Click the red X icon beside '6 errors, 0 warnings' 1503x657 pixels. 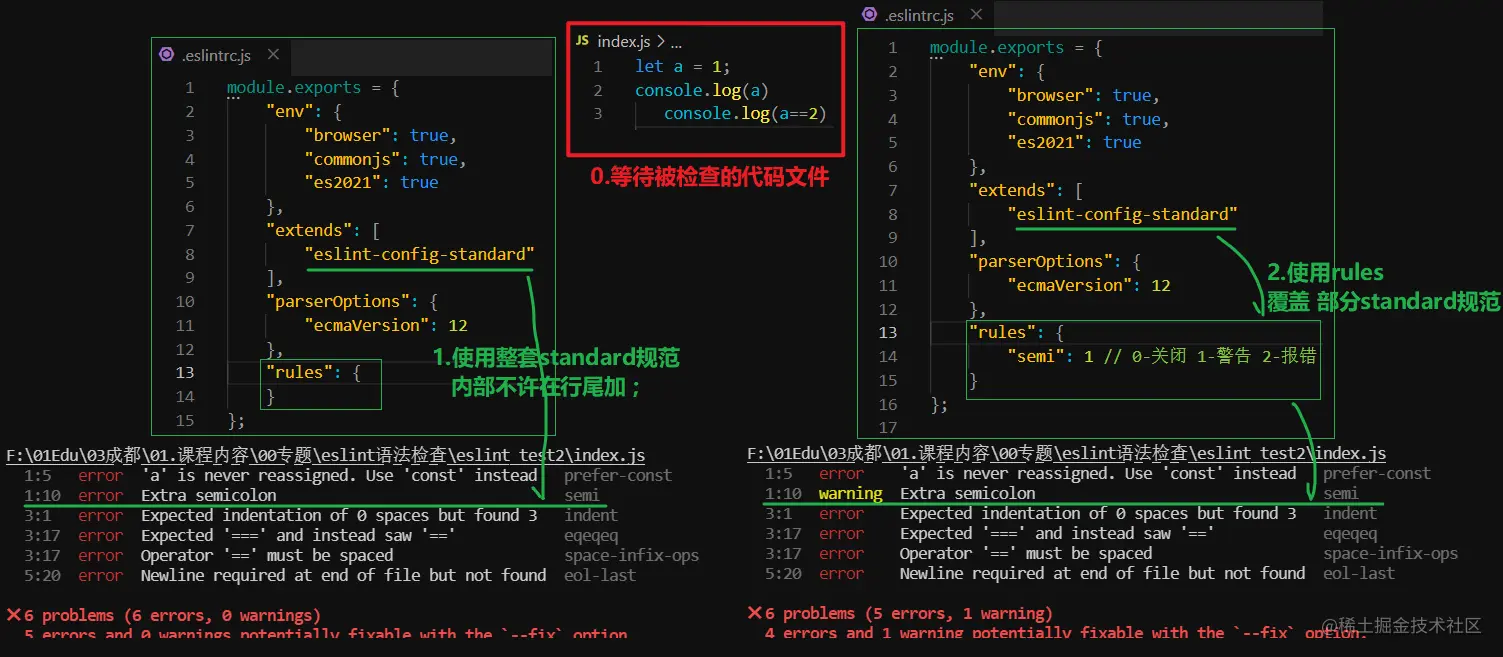click(x=13, y=614)
